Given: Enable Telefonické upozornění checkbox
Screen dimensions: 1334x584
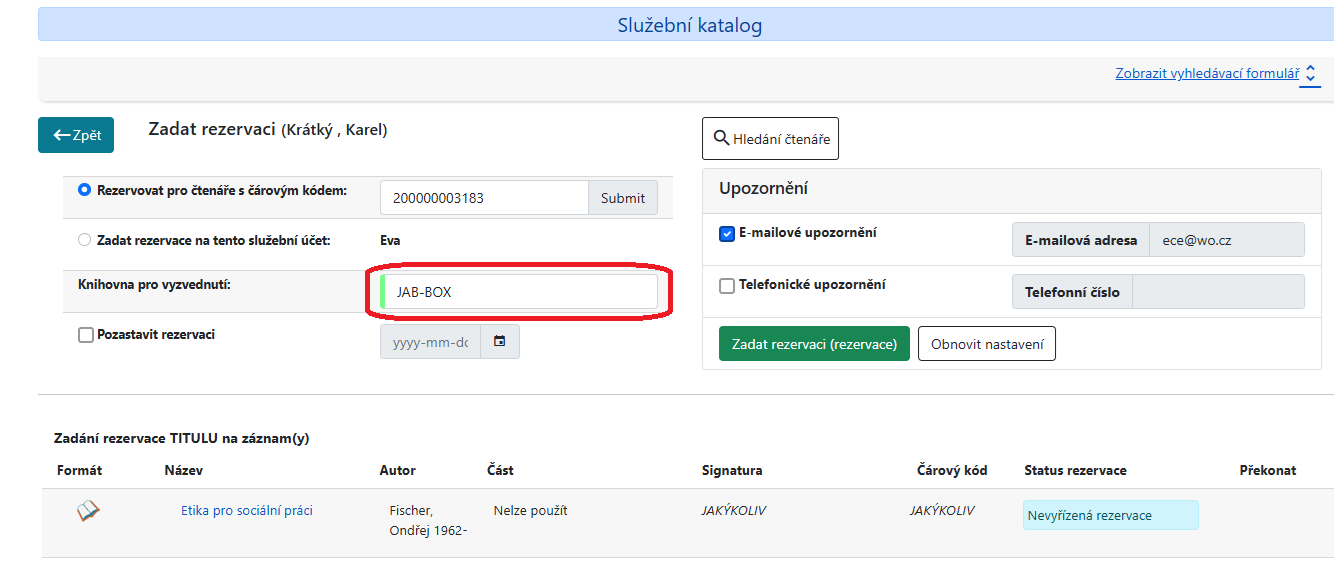Looking at the screenshot, I should click(x=727, y=285).
